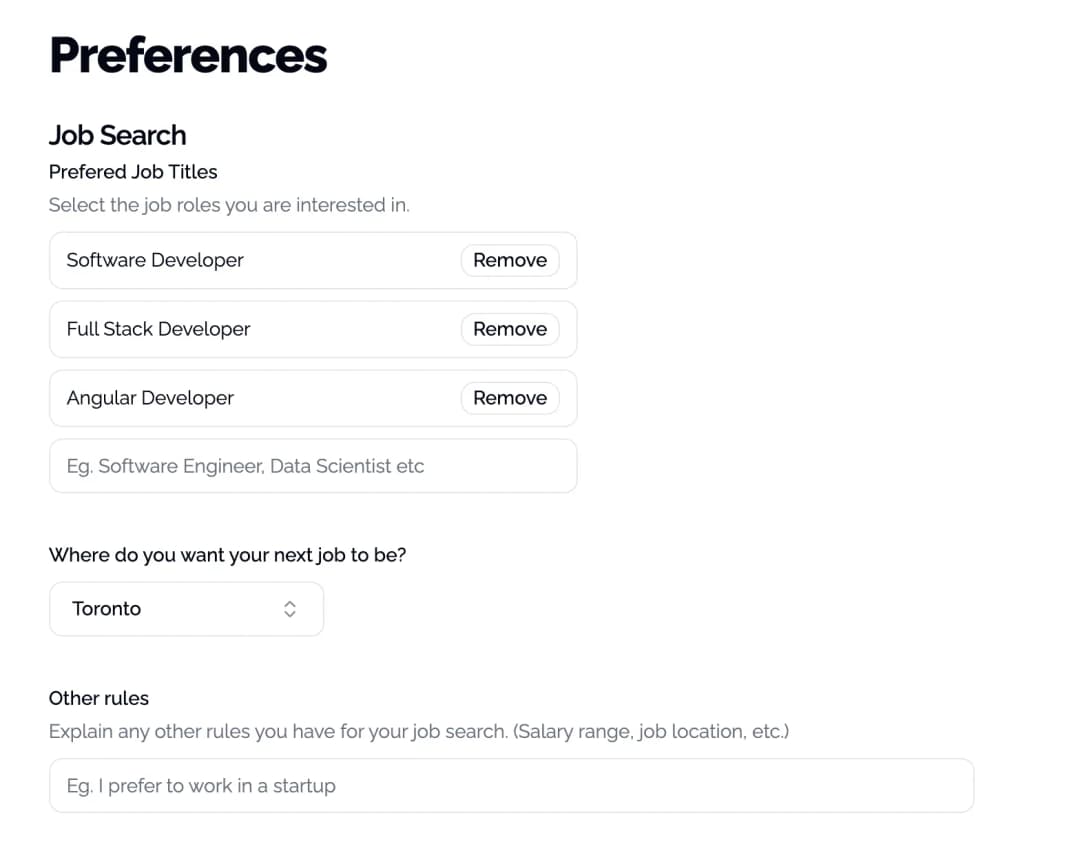Select the Angular Developer entry text
Screen dimensions: 1080x842
click(x=150, y=398)
